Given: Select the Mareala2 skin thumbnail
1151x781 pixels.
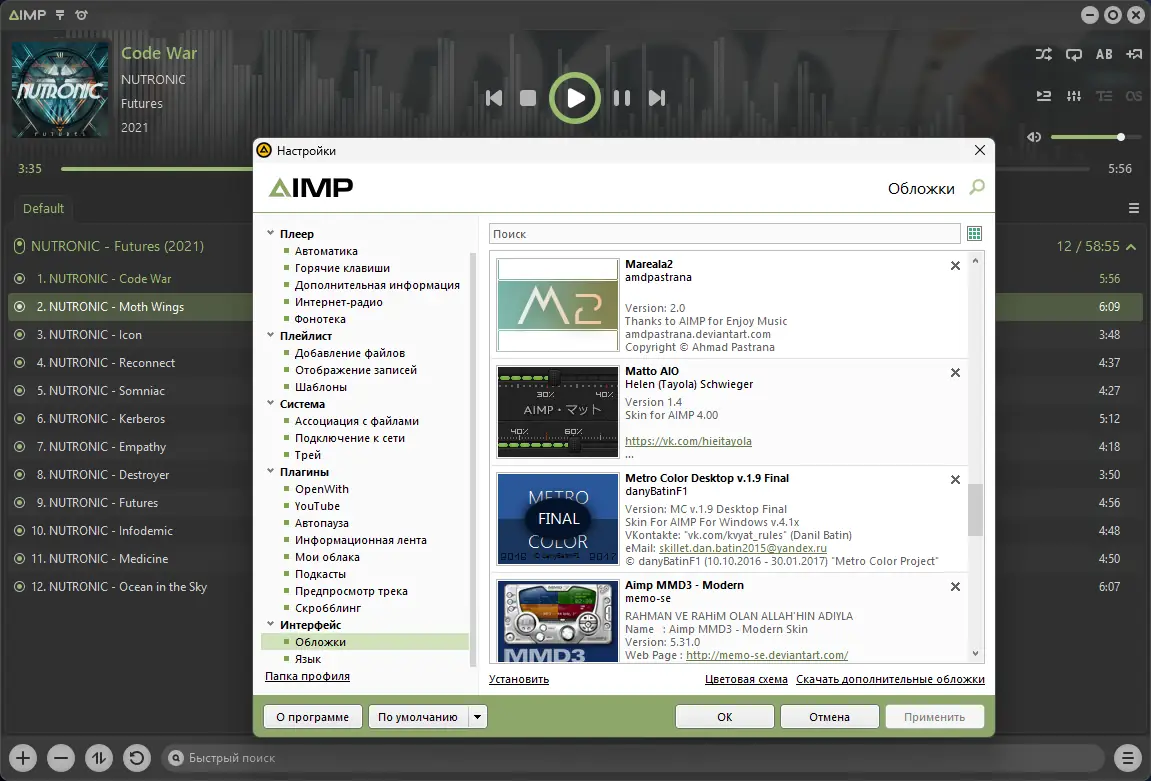Looking at the screenshot, I should coord(558,305).
